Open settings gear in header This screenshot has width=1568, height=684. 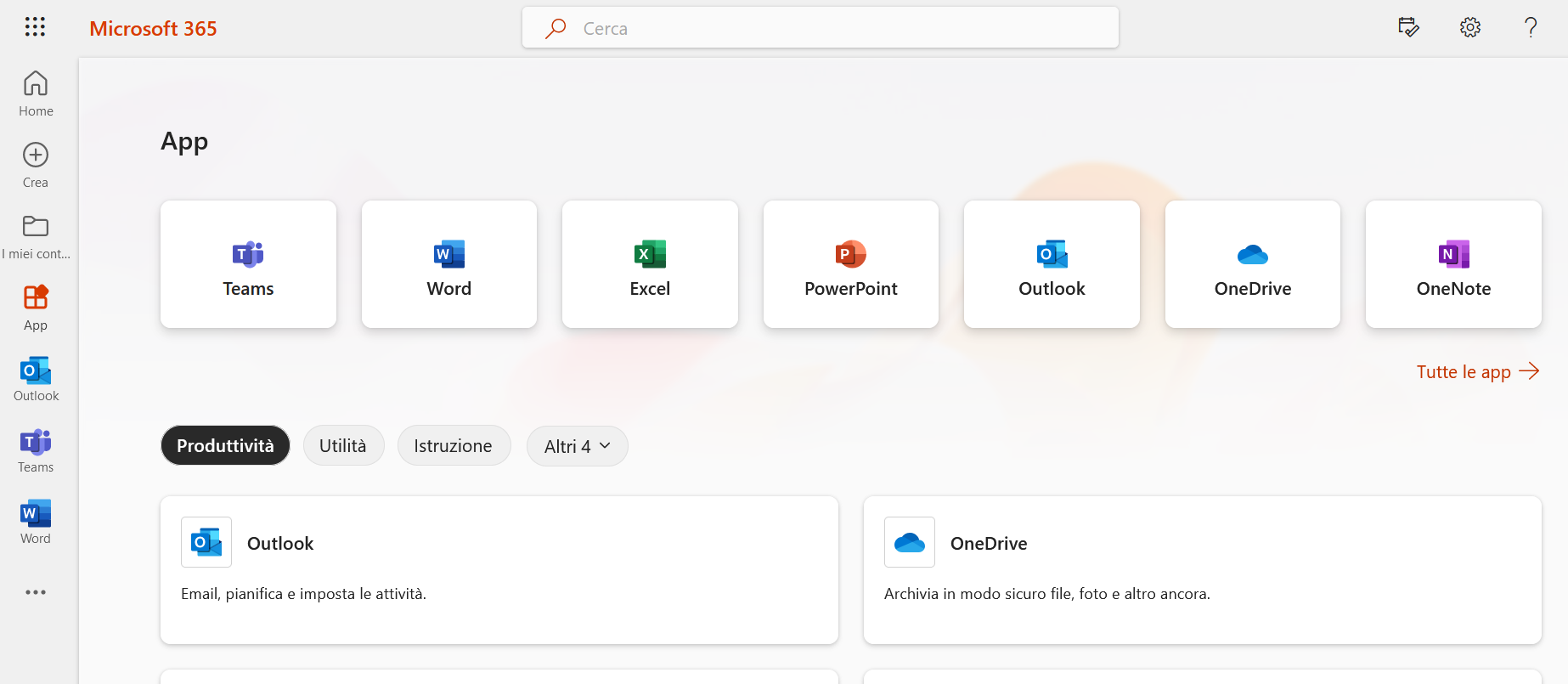coord(1470,28)
